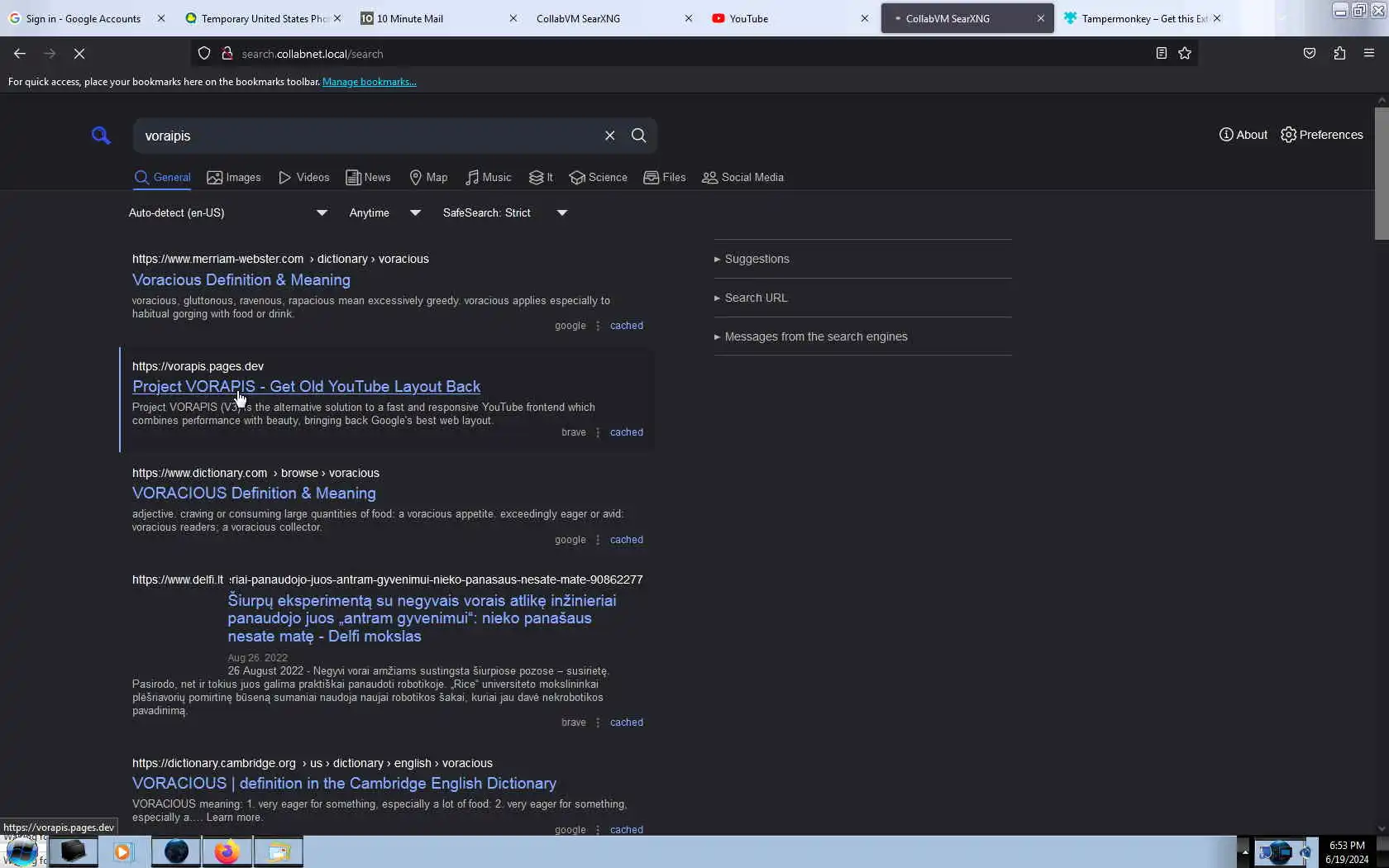Switch to the Tampermonkey tab
The image size is (1389, 868).
[1143, 18]
